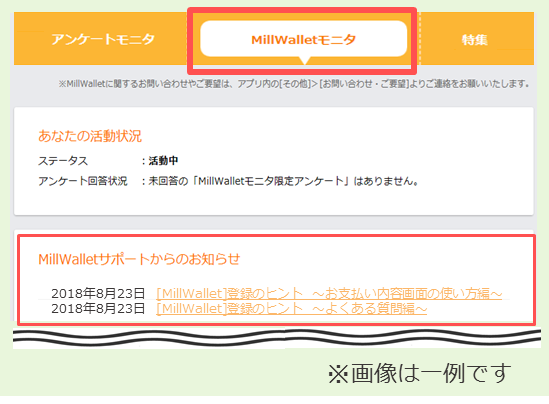Switch to the アンケートモニタ tab
The image size is (549, 404).
coord(103,39)
